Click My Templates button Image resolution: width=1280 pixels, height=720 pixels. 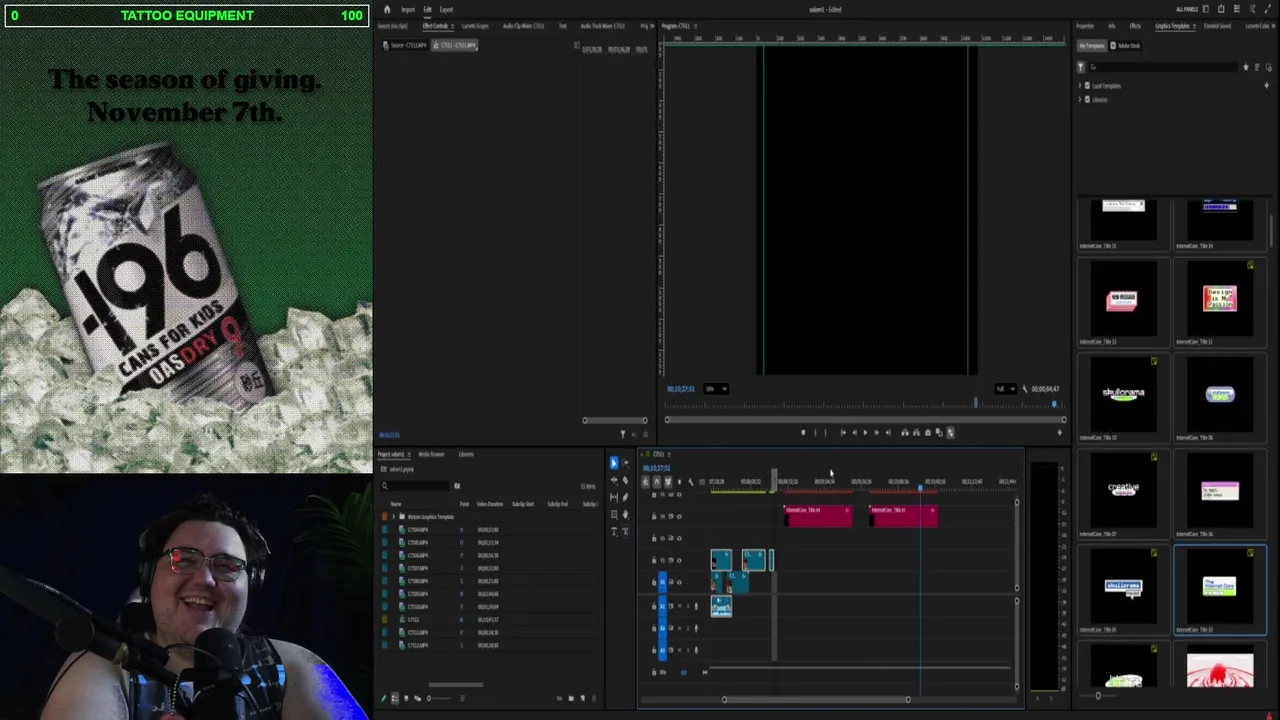point(1092,46)
